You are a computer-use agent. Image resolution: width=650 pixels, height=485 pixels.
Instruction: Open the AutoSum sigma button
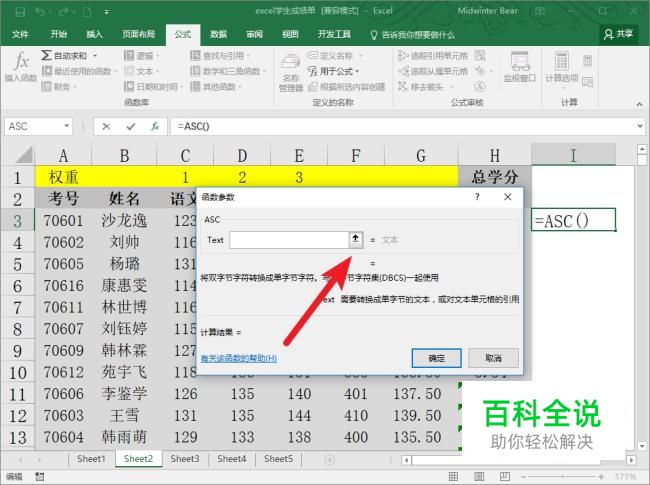click(63, 56)
